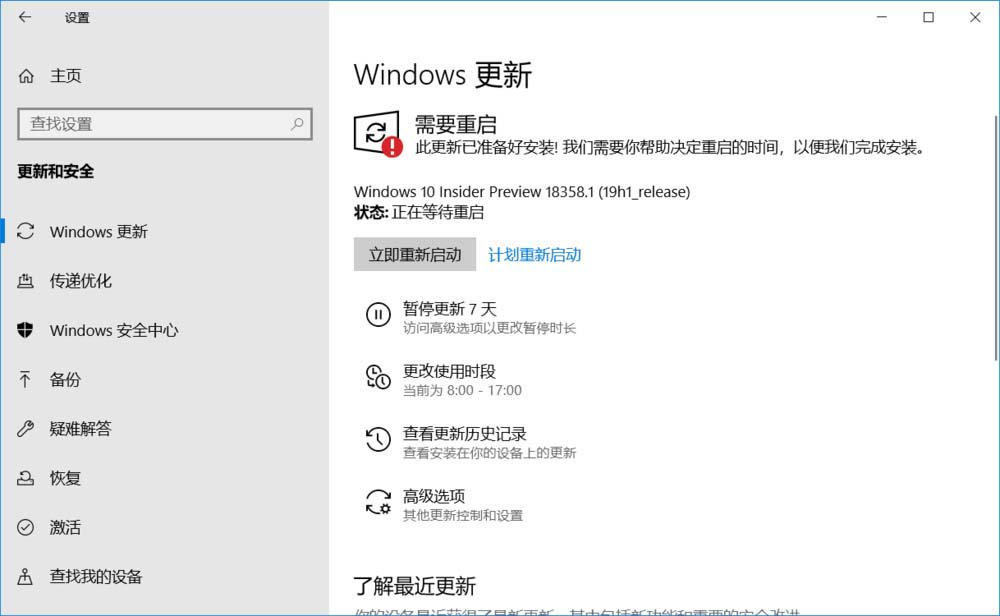Click the 备份 upload arrow icon
This screenshot has width=1000, height=616.
coord(25,379)
